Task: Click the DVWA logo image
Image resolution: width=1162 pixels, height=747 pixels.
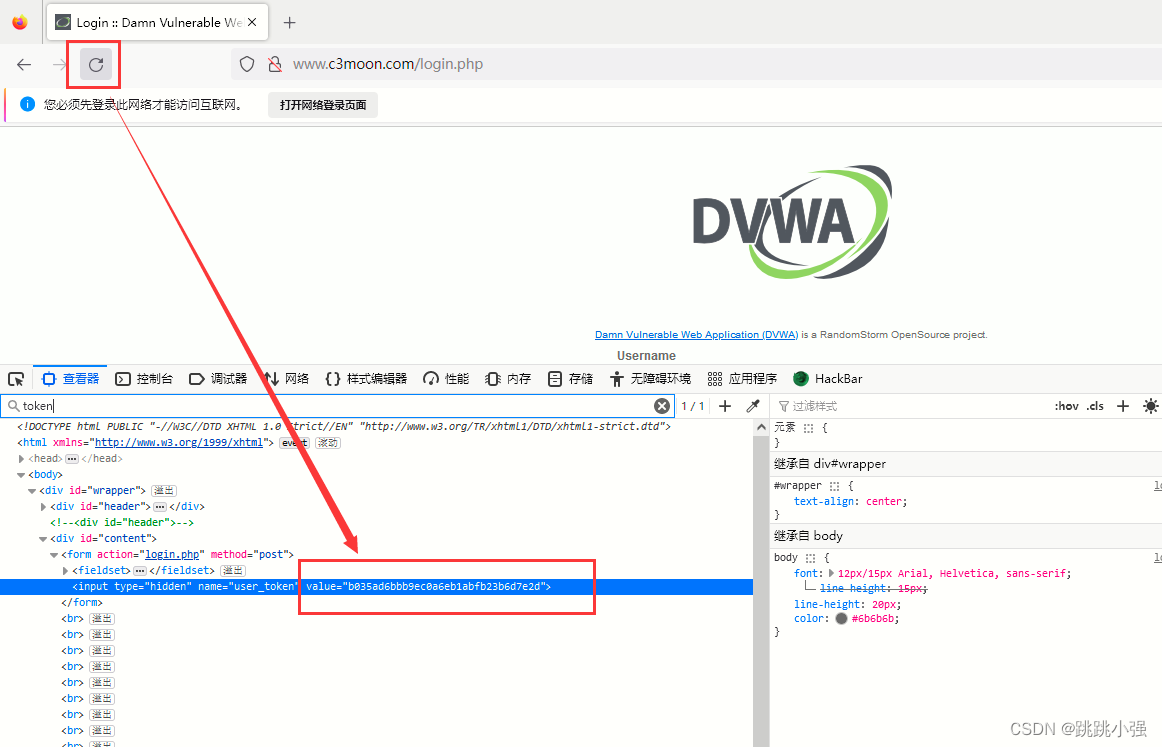Action: 792,222
